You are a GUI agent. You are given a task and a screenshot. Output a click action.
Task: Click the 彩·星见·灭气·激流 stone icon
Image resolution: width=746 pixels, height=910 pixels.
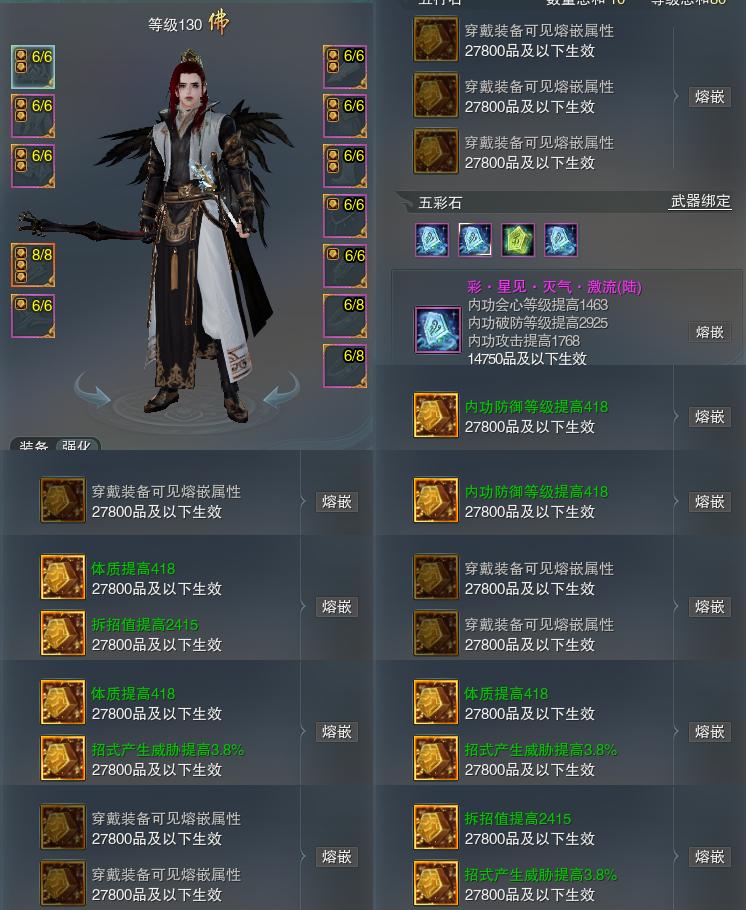435,331
